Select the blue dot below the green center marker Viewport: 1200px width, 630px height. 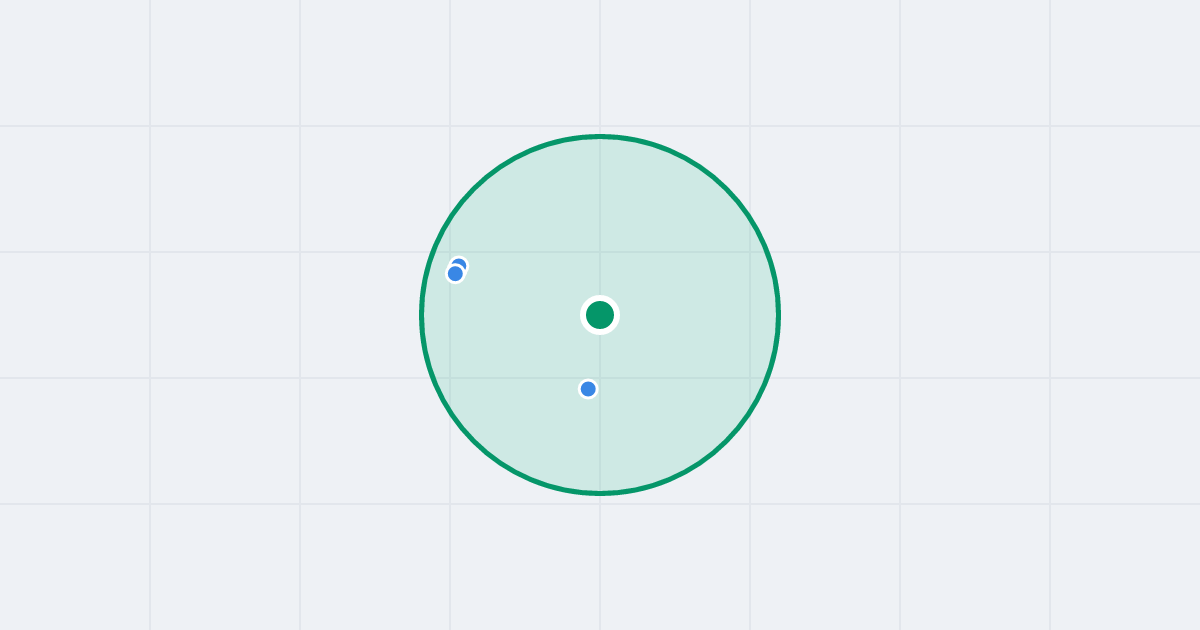point(588,389)
